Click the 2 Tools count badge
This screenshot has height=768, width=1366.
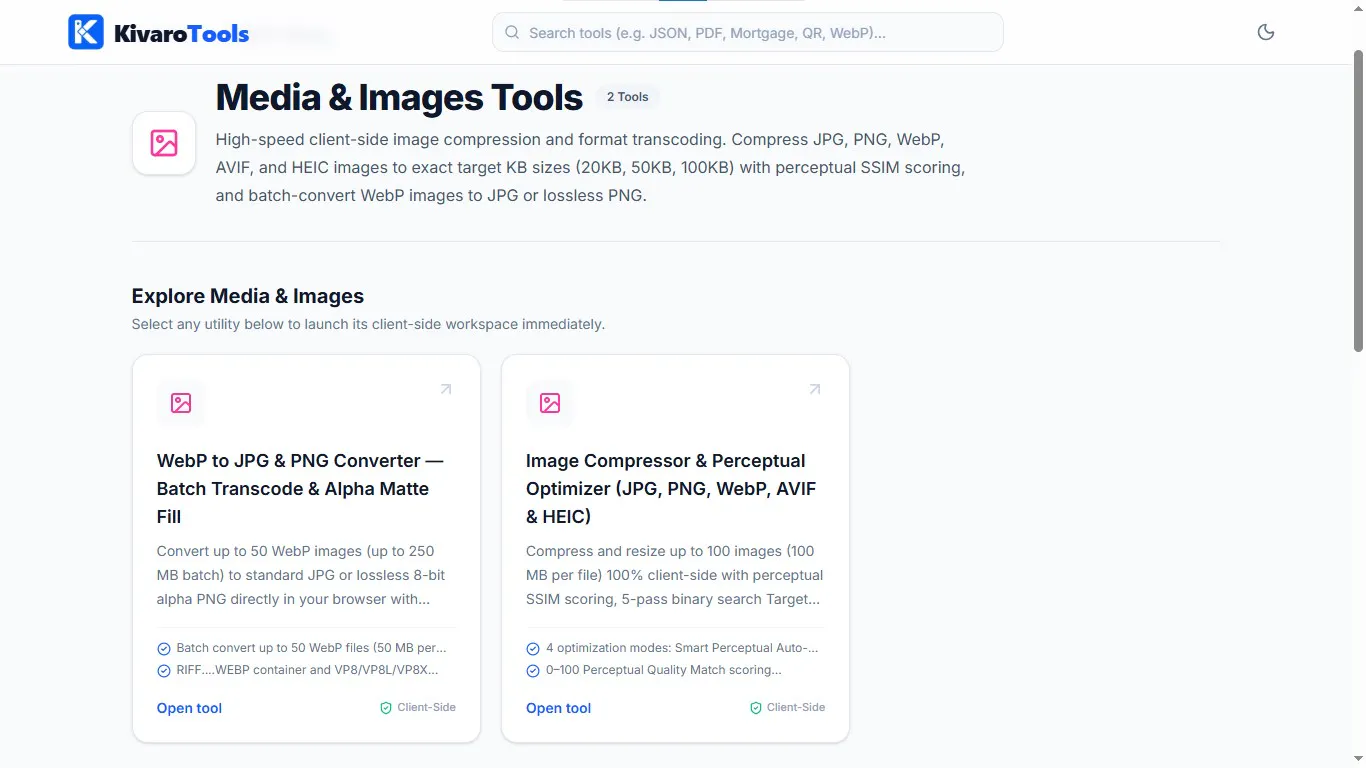(628, 97)
